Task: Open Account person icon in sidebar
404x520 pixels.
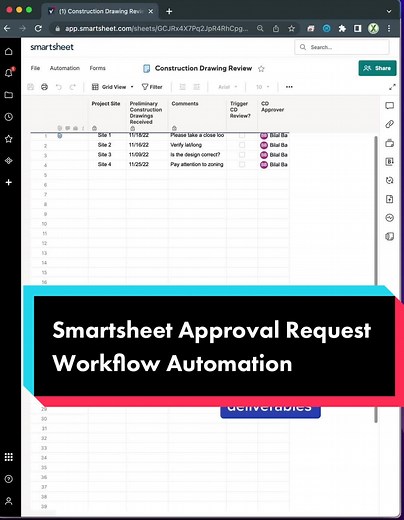Action: (x=9, y=501)
